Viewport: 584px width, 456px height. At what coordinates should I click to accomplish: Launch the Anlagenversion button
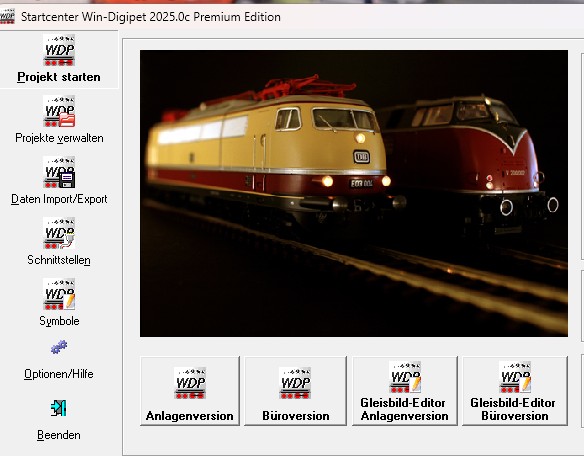click(x=190, y=391)
